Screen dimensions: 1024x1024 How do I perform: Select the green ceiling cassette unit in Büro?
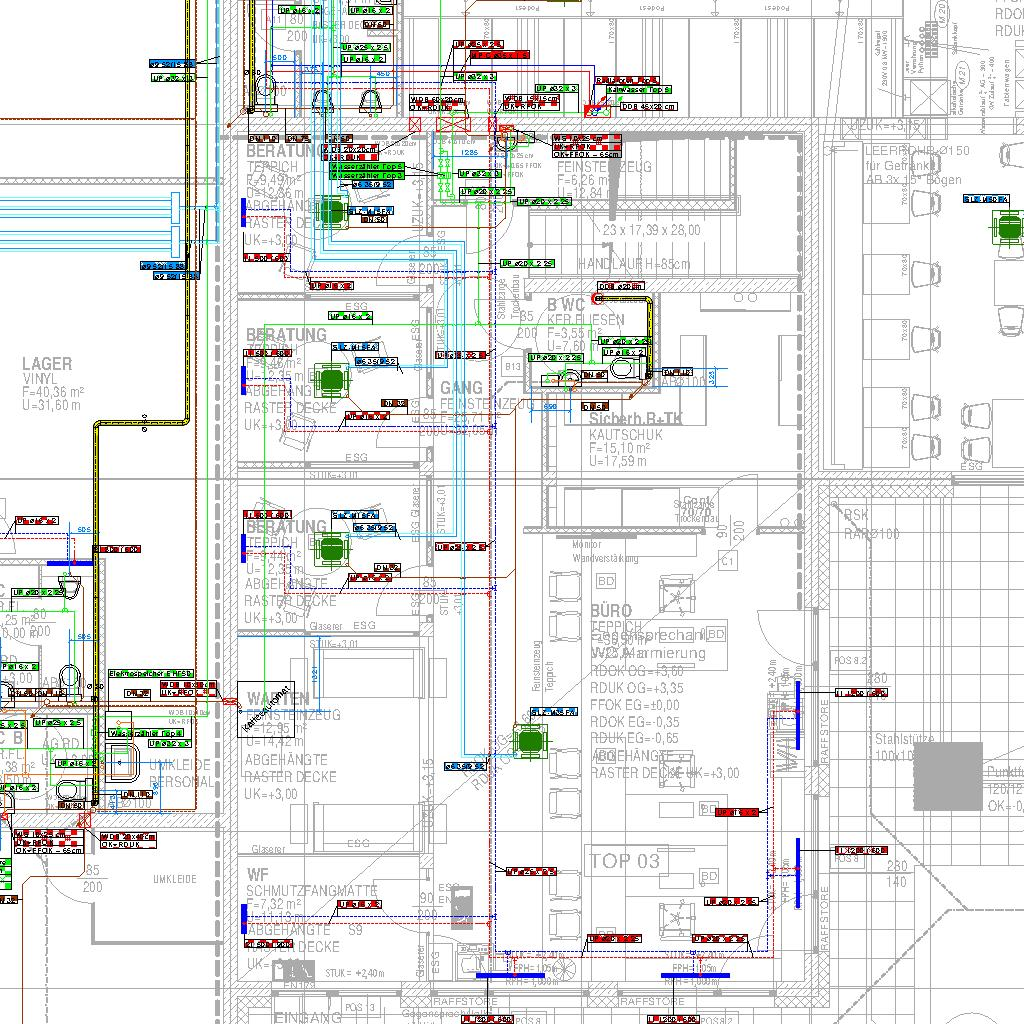point(530,740)
